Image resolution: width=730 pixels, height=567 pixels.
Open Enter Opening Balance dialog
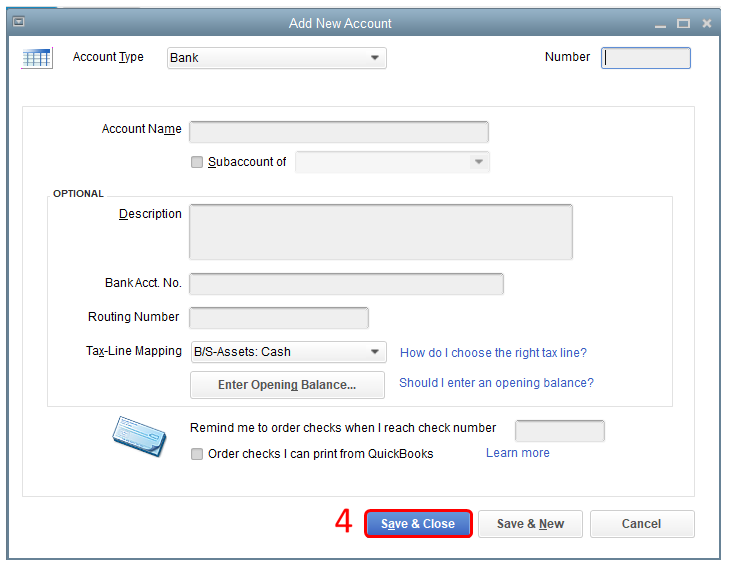point(287,385)
